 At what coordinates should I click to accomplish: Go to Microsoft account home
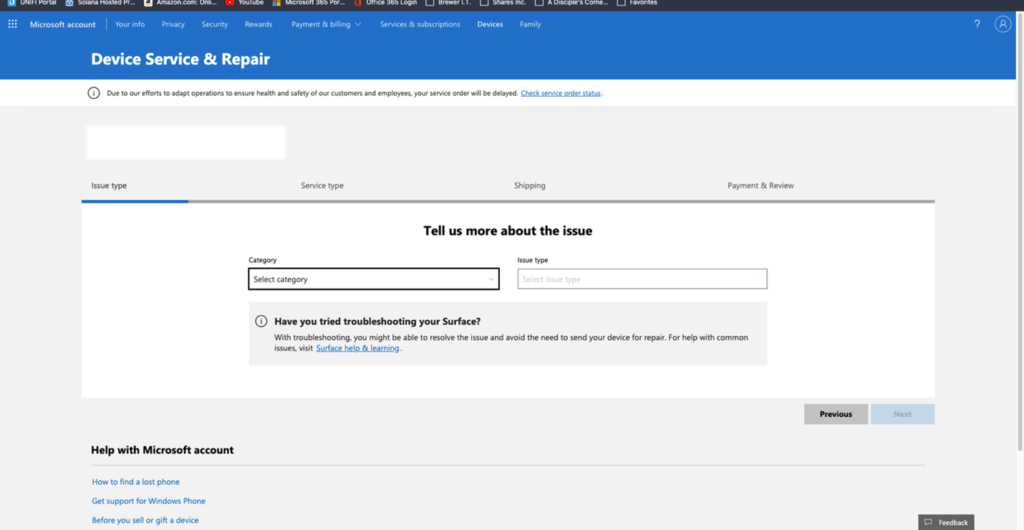63,24
